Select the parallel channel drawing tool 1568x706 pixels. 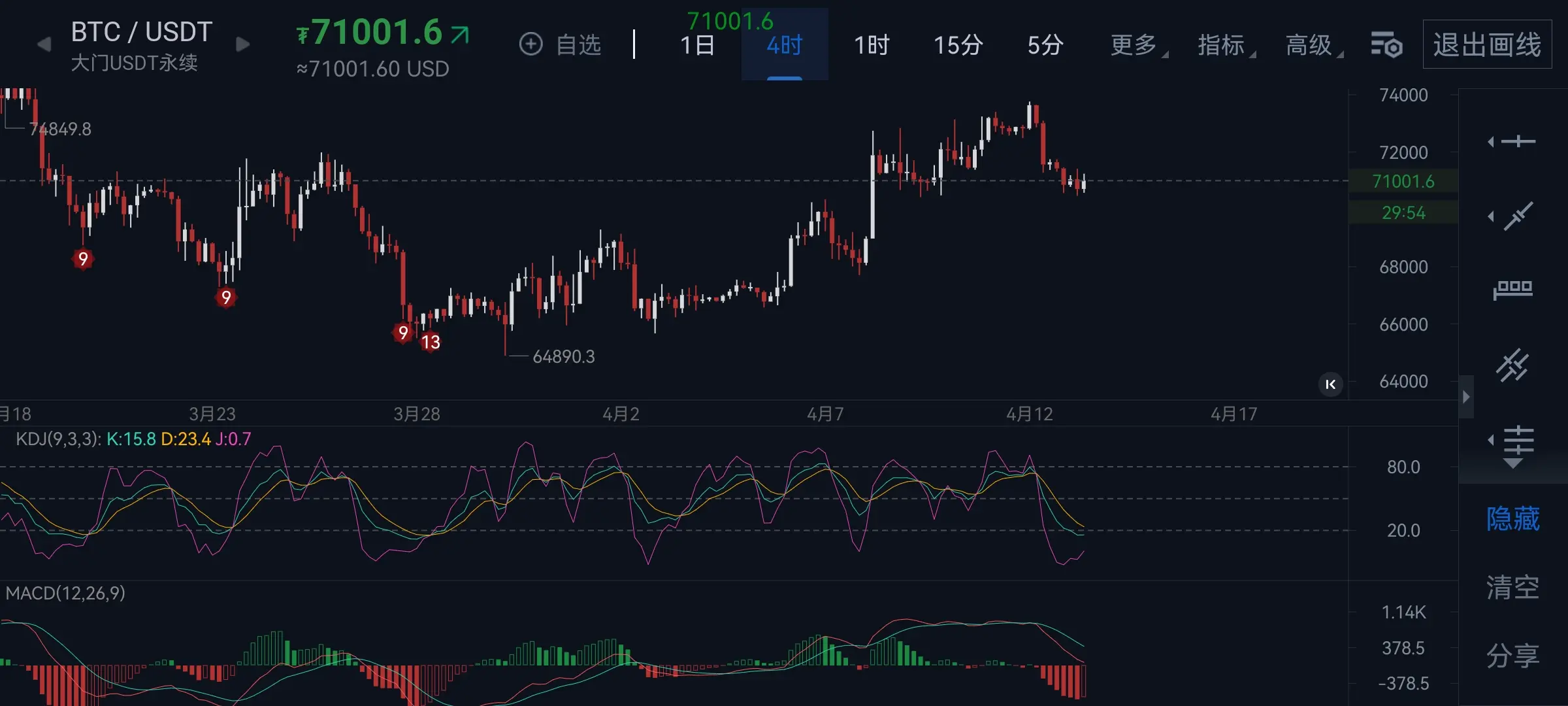1513,365
